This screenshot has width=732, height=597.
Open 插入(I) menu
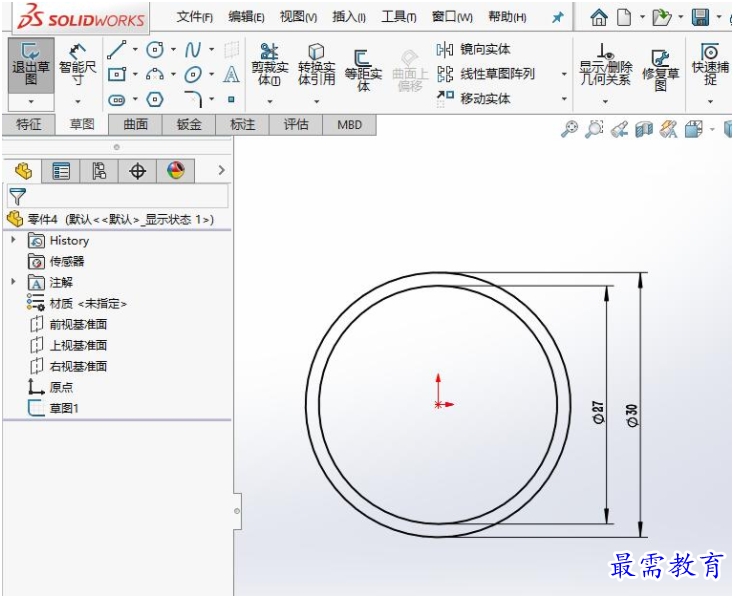tap(349, 17)
